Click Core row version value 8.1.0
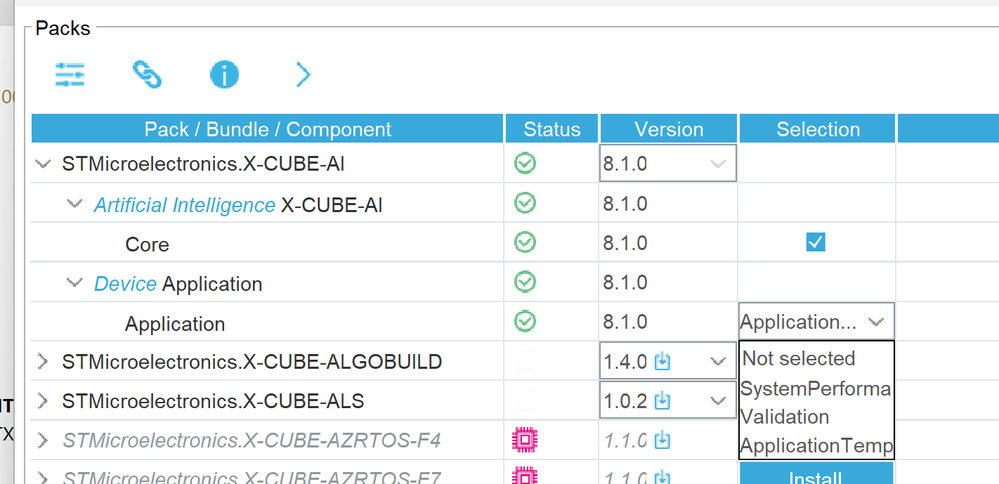 [625, 243]
